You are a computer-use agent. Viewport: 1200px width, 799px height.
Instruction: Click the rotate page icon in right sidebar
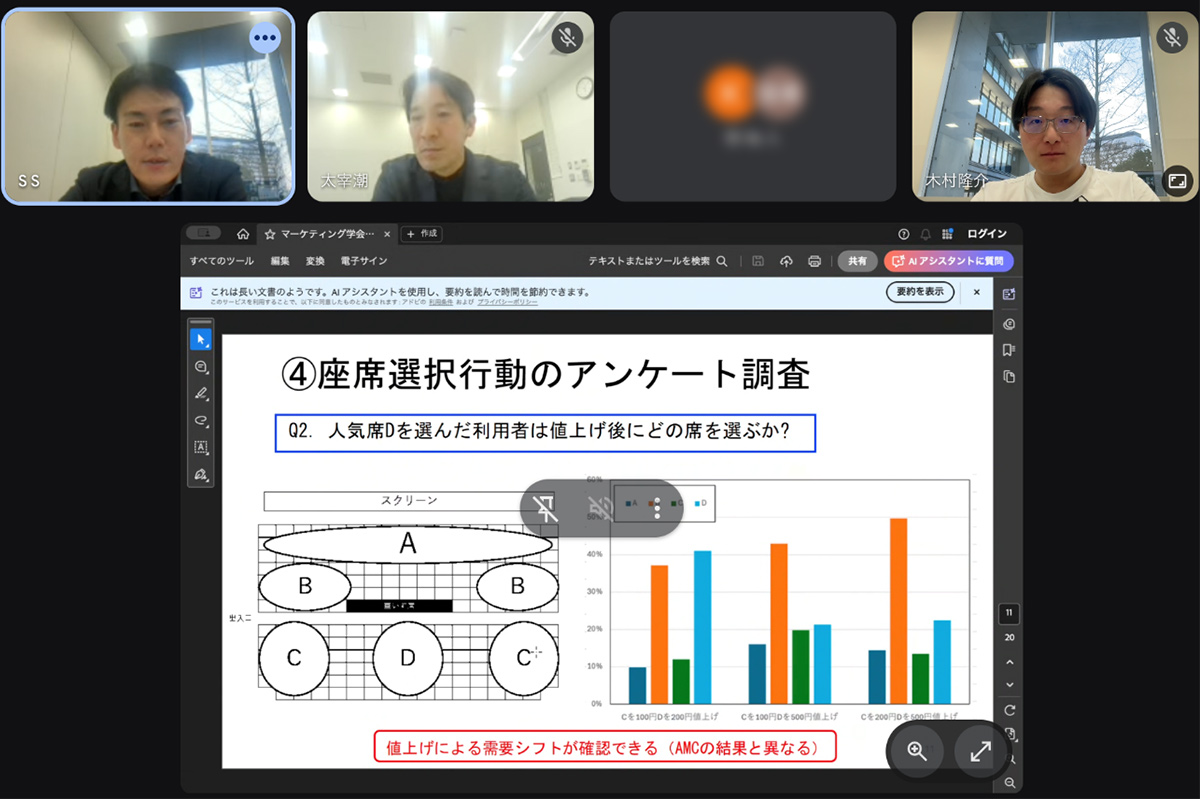pos(1010,710)
